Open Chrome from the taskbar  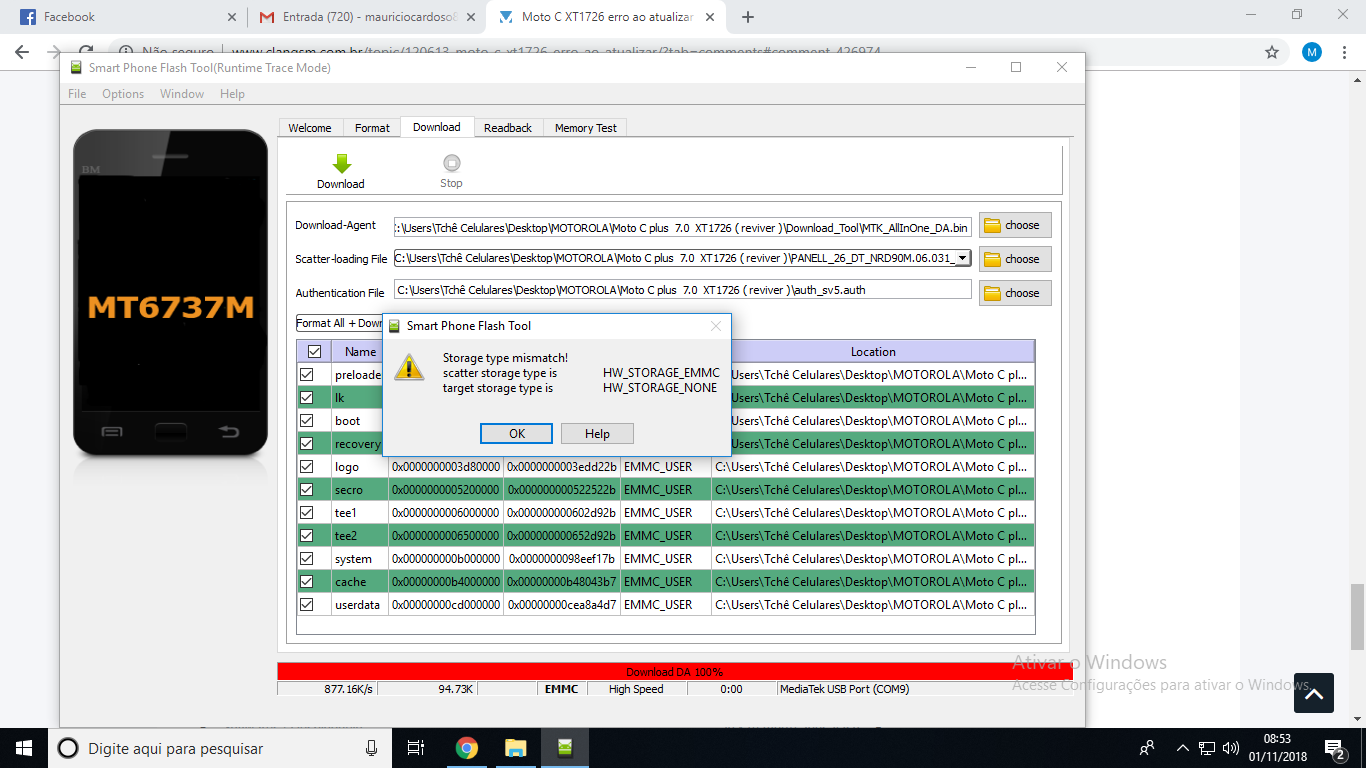tap(466, 748)
